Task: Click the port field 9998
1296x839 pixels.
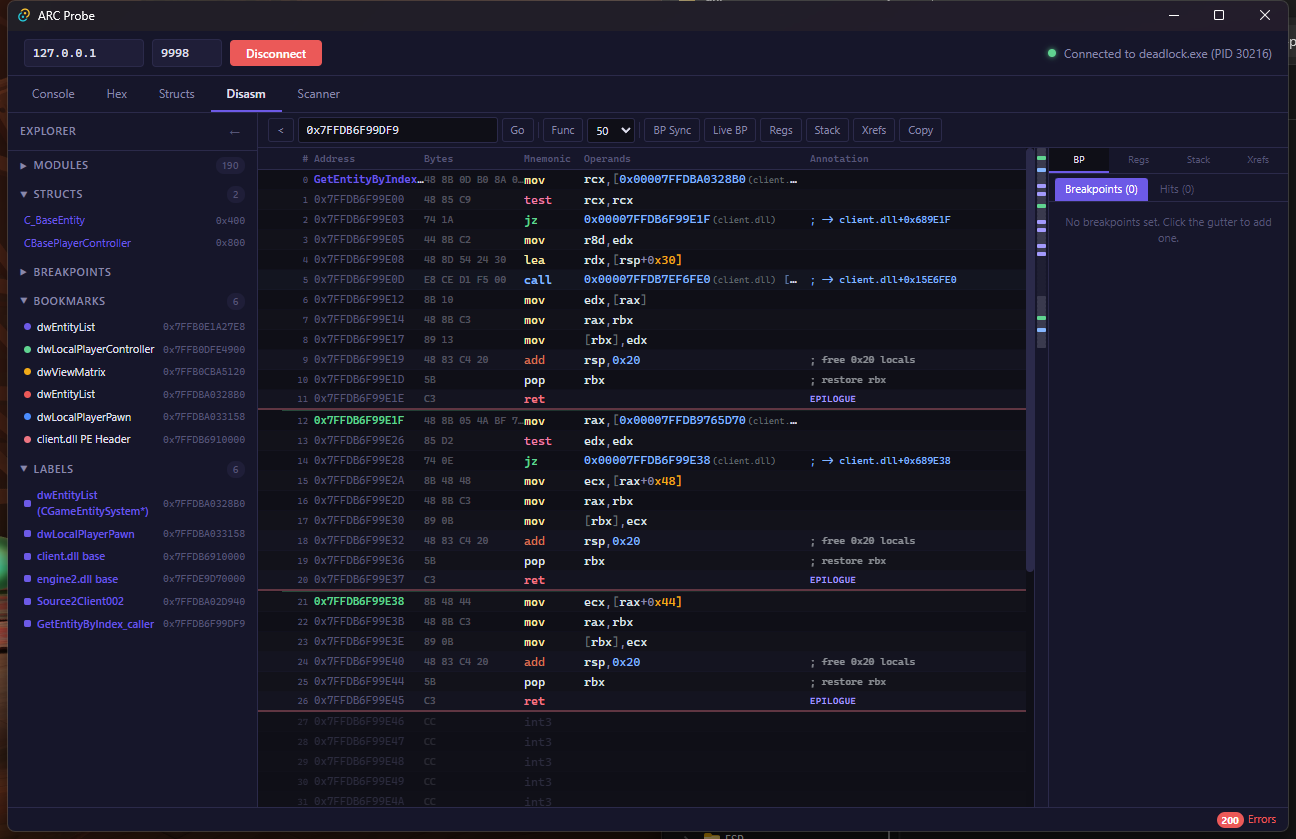Action: point(186,54)
